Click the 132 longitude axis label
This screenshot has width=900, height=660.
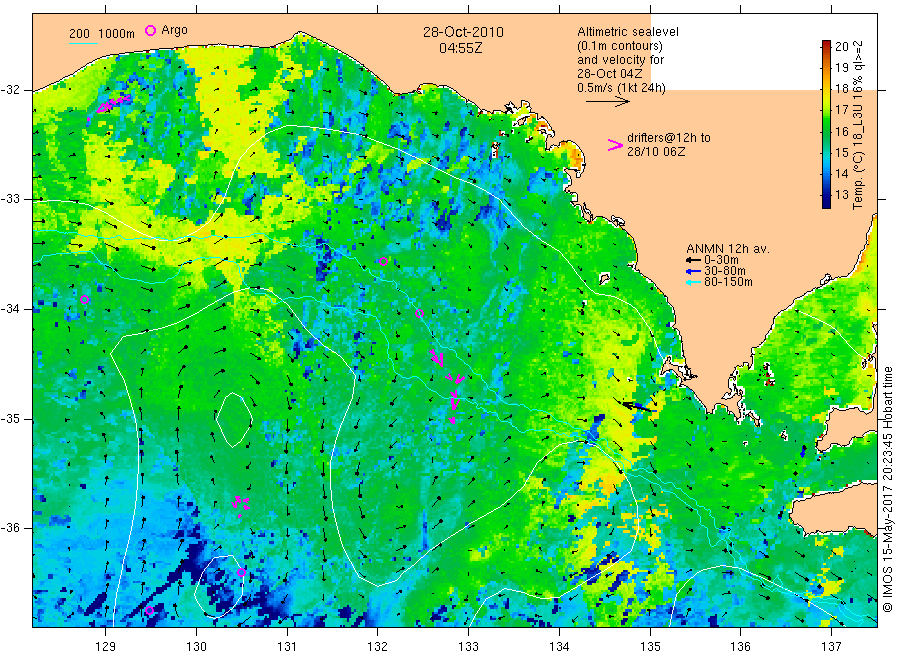tap(378, 647)
